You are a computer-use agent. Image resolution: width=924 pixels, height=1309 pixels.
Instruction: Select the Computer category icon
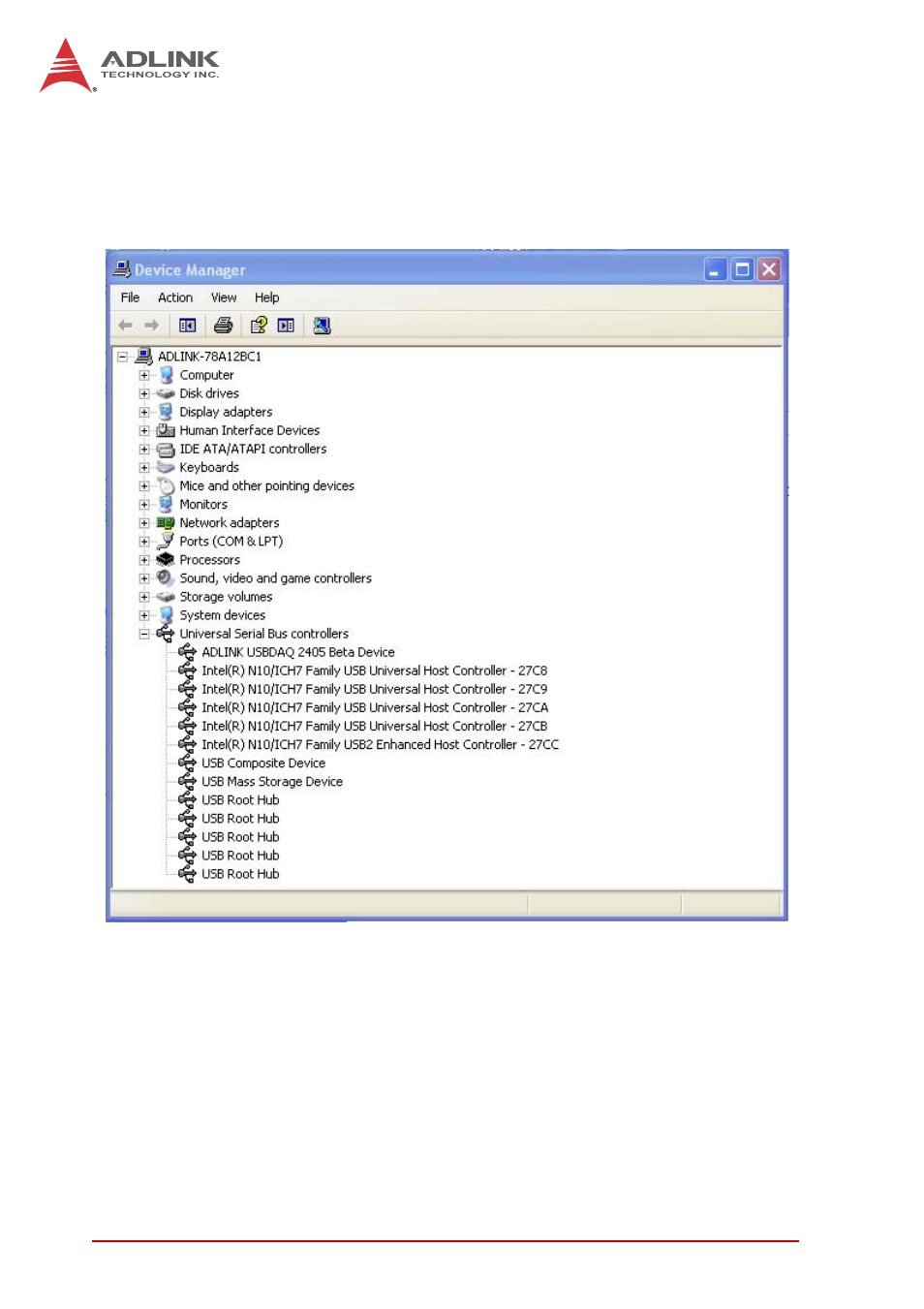(x=167, y=375)
